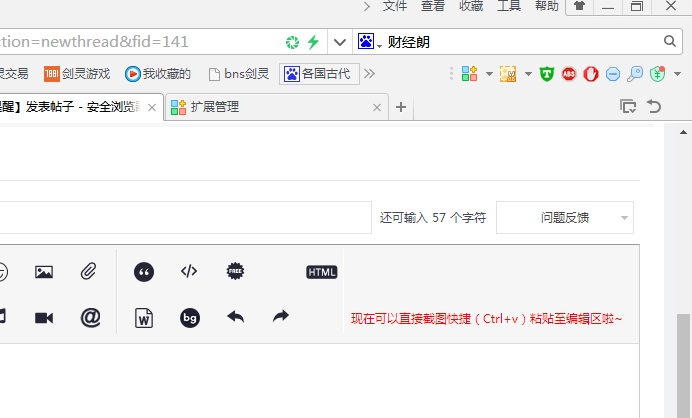Image resolution: width=692 pixels, height=418 pixels.
Task: Open the 问题反馈 category dropdown
Action: [564, 217]
